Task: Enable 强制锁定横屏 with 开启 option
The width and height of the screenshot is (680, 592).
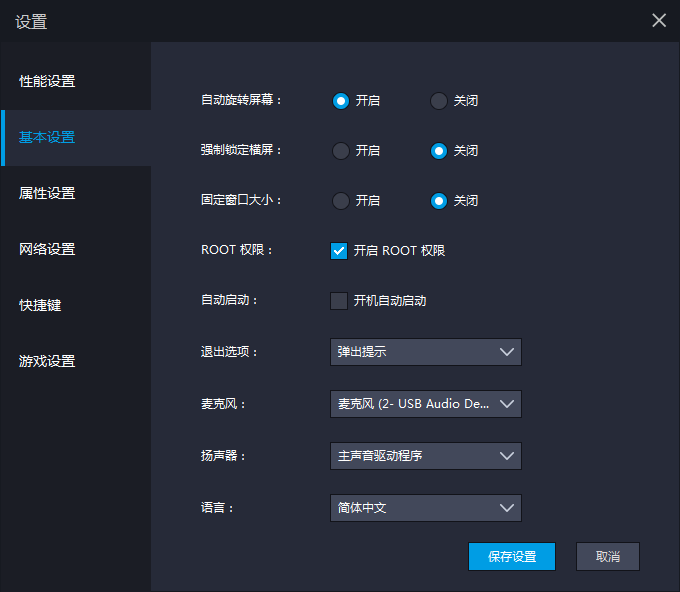Action: 341,151
